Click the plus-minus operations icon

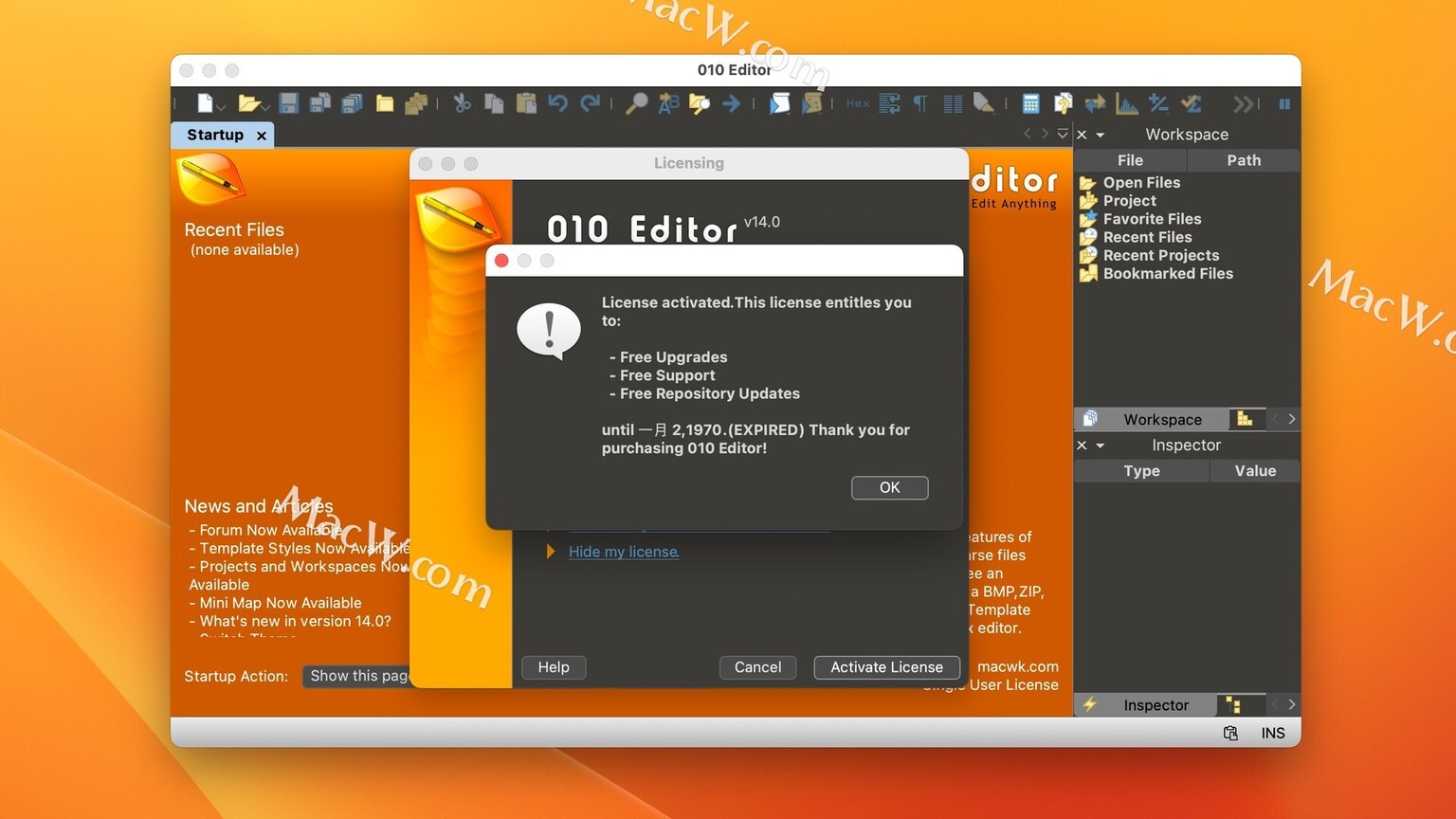(x=1158, y=103)
